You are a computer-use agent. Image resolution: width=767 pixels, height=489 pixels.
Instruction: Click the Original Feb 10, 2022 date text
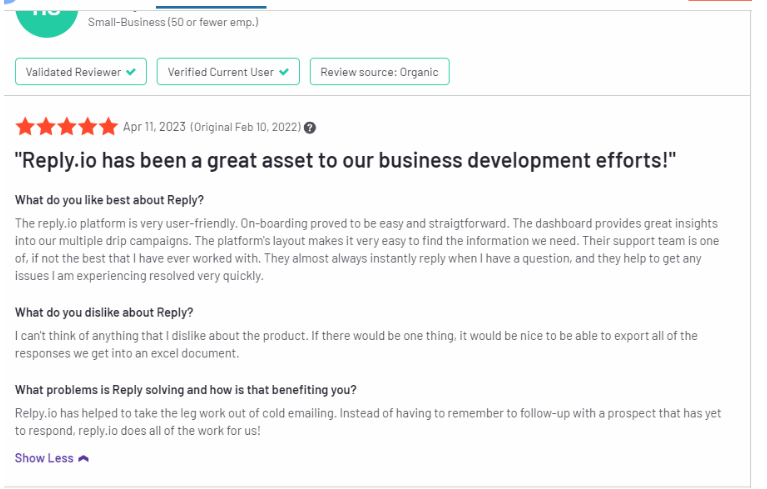[245, 127]
